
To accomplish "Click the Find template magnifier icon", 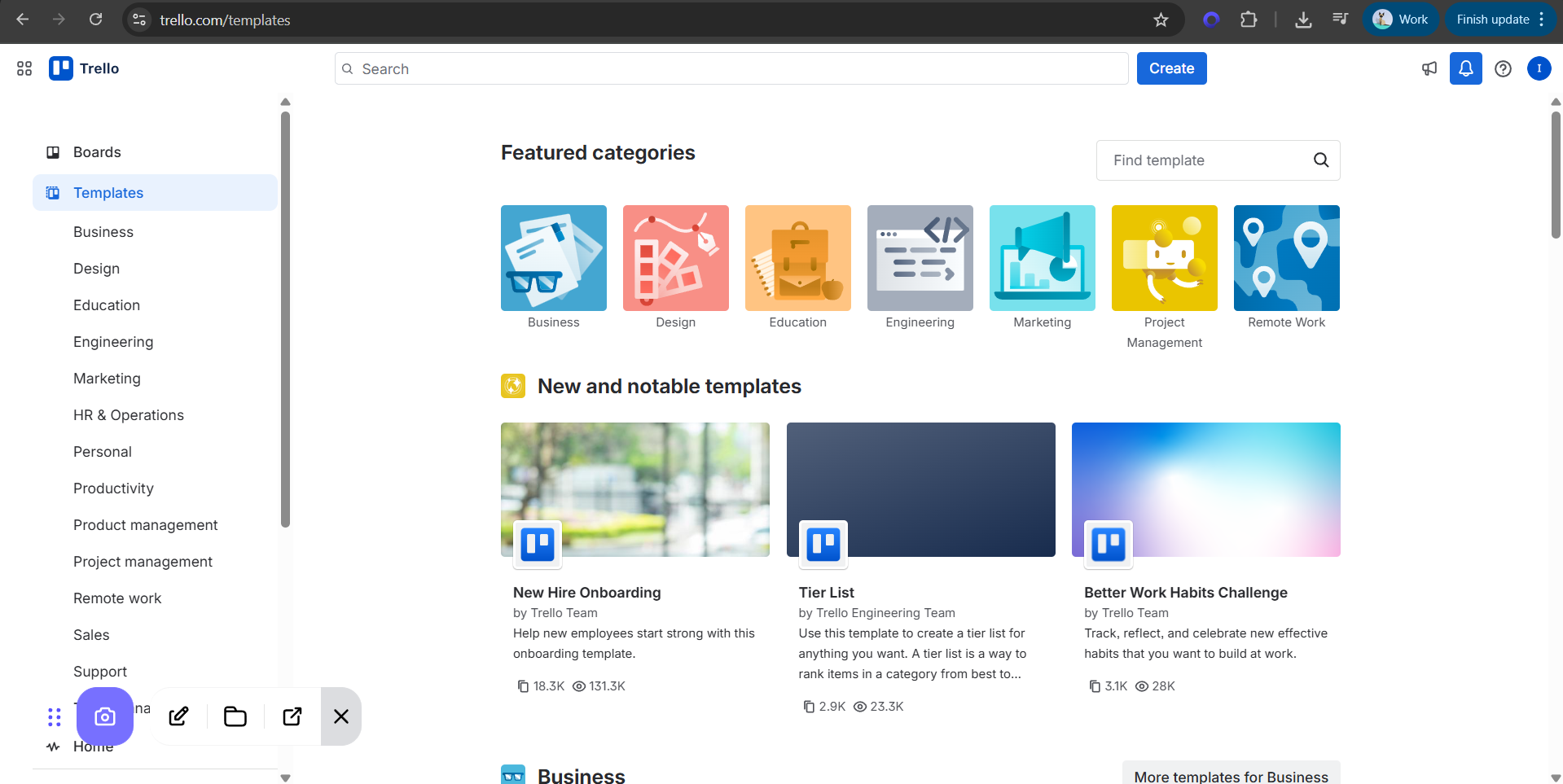I will coord(1320,160).
